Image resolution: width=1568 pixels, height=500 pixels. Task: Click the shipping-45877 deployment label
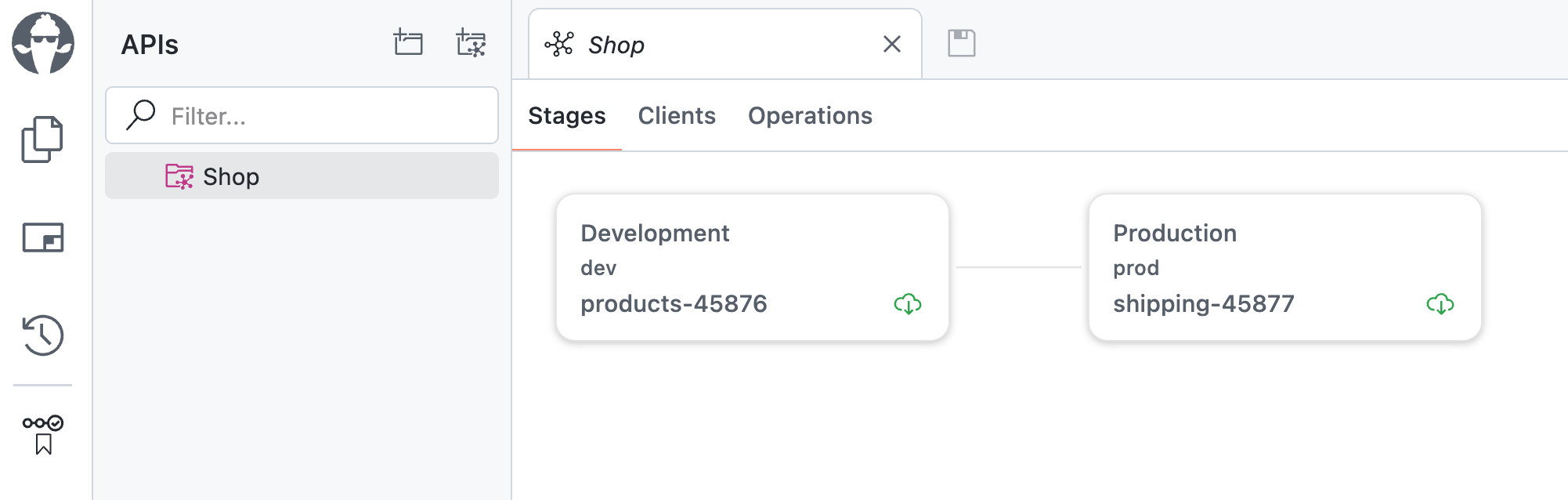click(x=1204, y=304)
